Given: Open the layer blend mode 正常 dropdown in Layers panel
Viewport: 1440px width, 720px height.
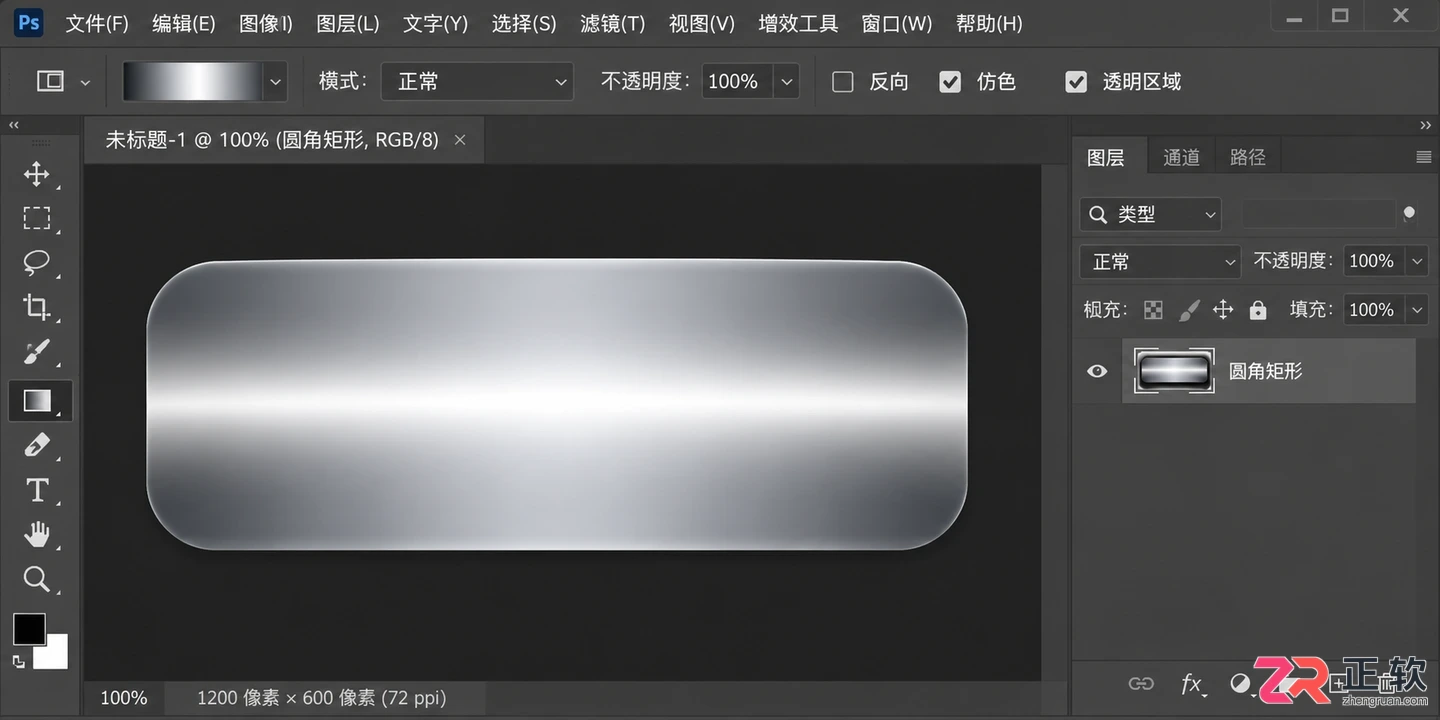Looking at the screenshot, I should pos(1160,262).
